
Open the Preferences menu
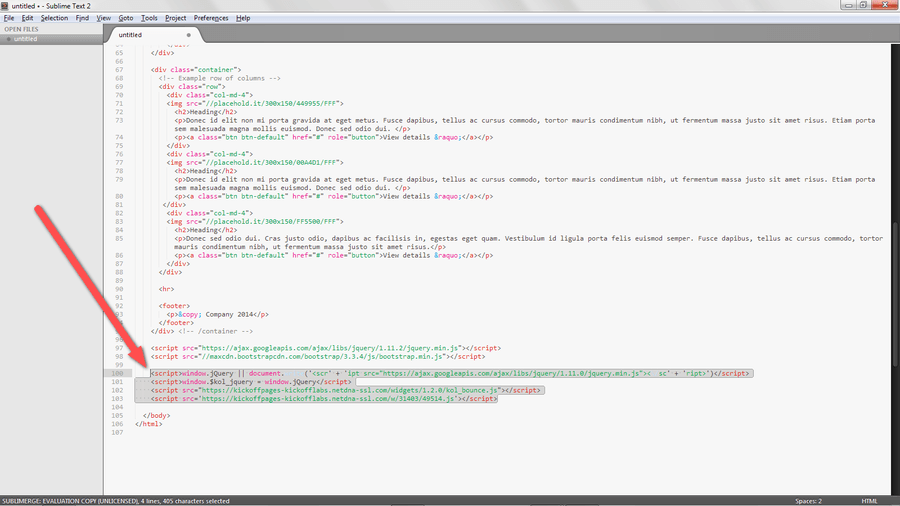[211, 18]
